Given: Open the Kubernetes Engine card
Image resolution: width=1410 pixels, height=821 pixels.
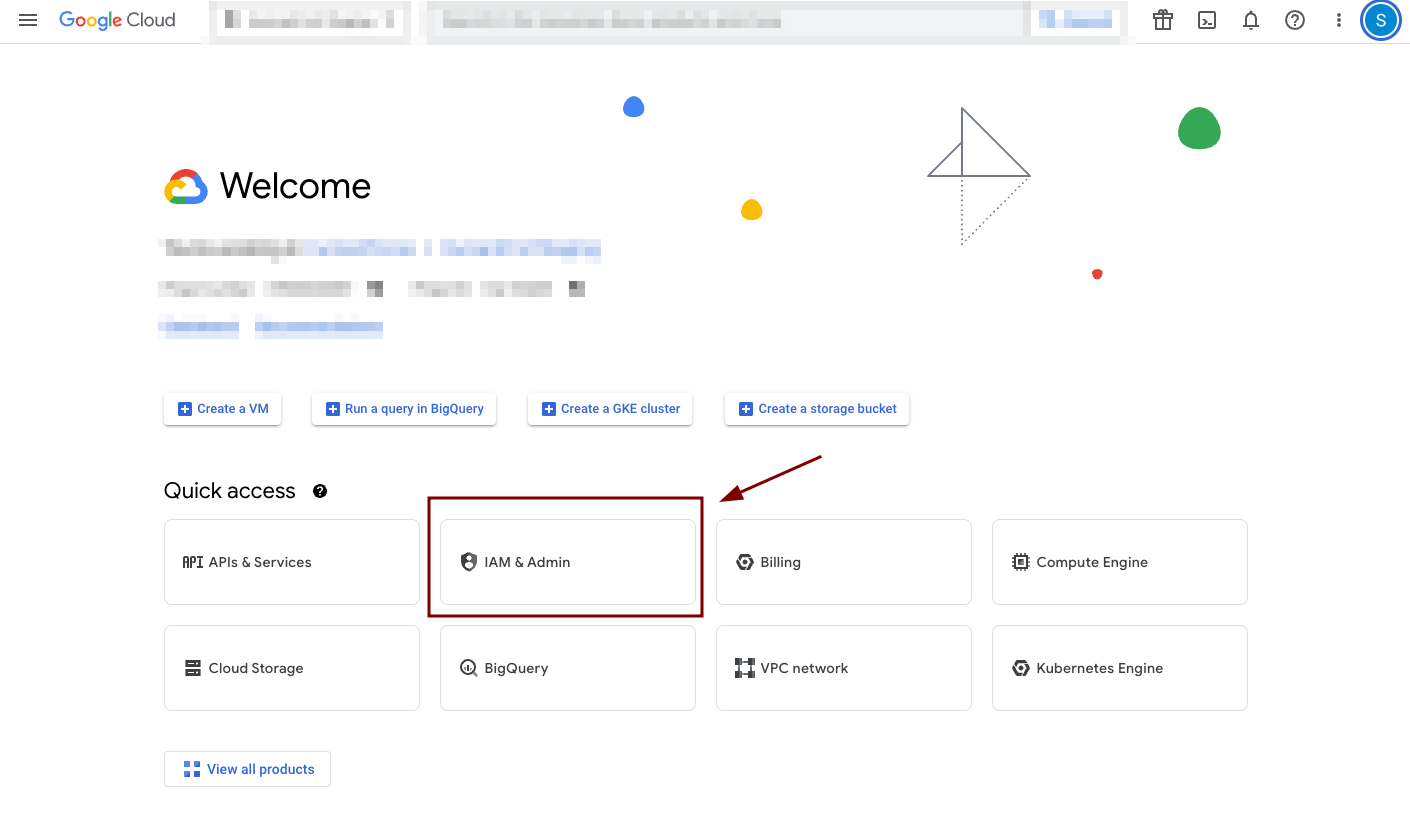Looking at the screenshot, I should tap(1119, 668).
